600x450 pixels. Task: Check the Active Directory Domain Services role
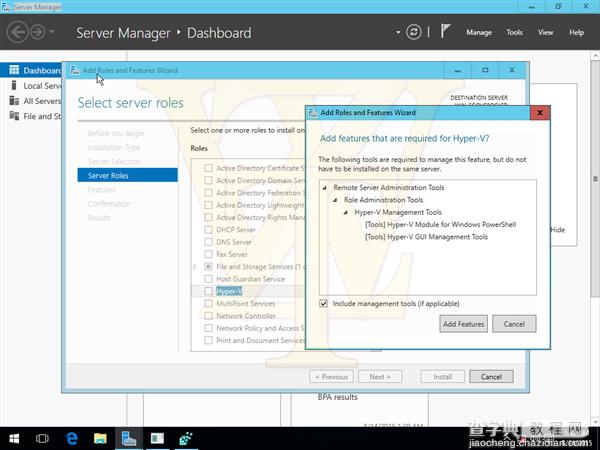click(209, 180)
